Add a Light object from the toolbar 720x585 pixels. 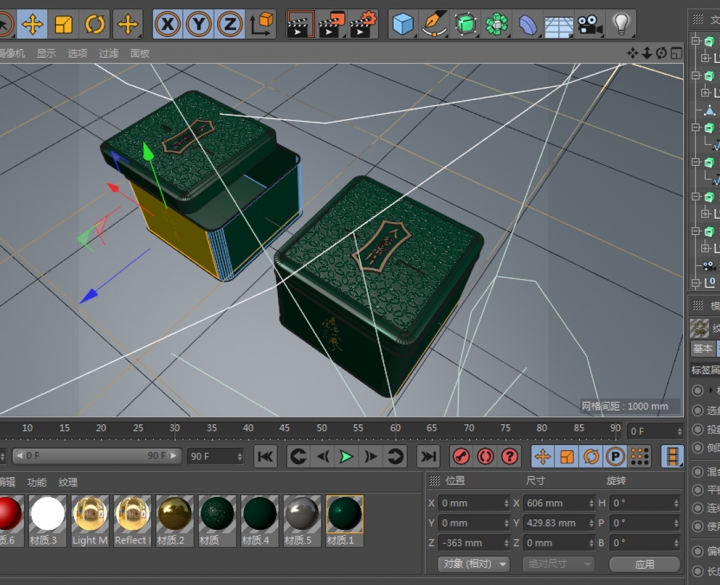pos(621,23)
